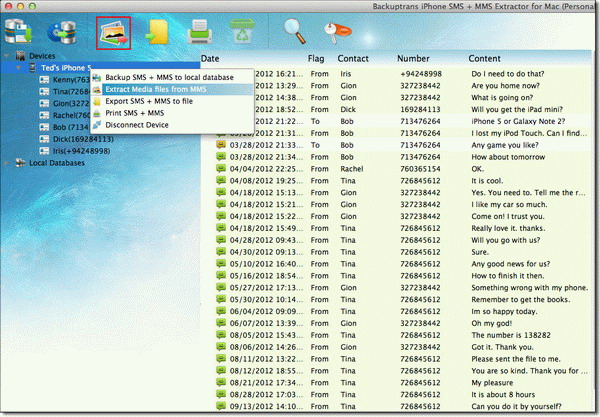This screenshot has height=417, width=600.
Task: Click green message icon for 06/07/2012 13:39
Action: pyautogui.click(x=221, y=323)
